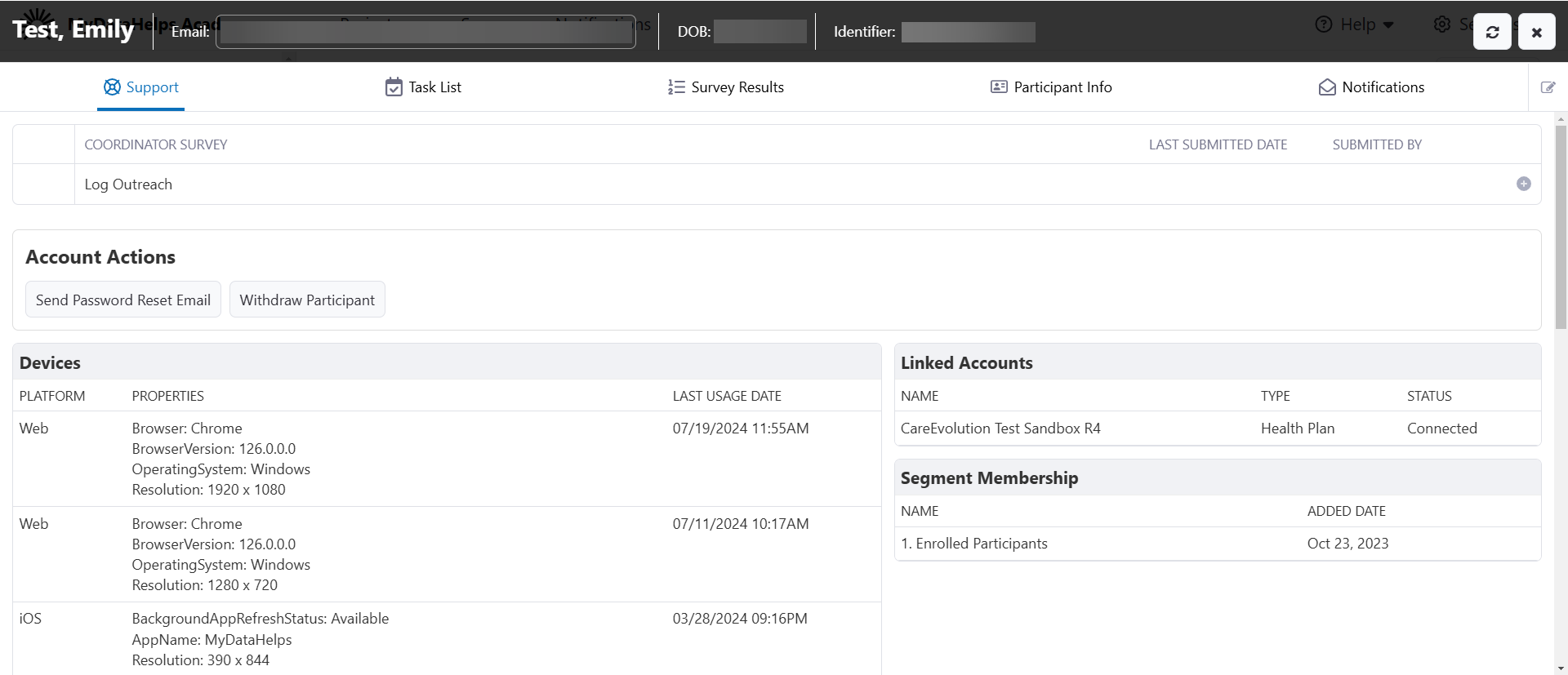Image resolution: width=1568 pixels, height=675 pixels.
Task: Expand the Help dropdown arrow
Action: (1388, 25)
